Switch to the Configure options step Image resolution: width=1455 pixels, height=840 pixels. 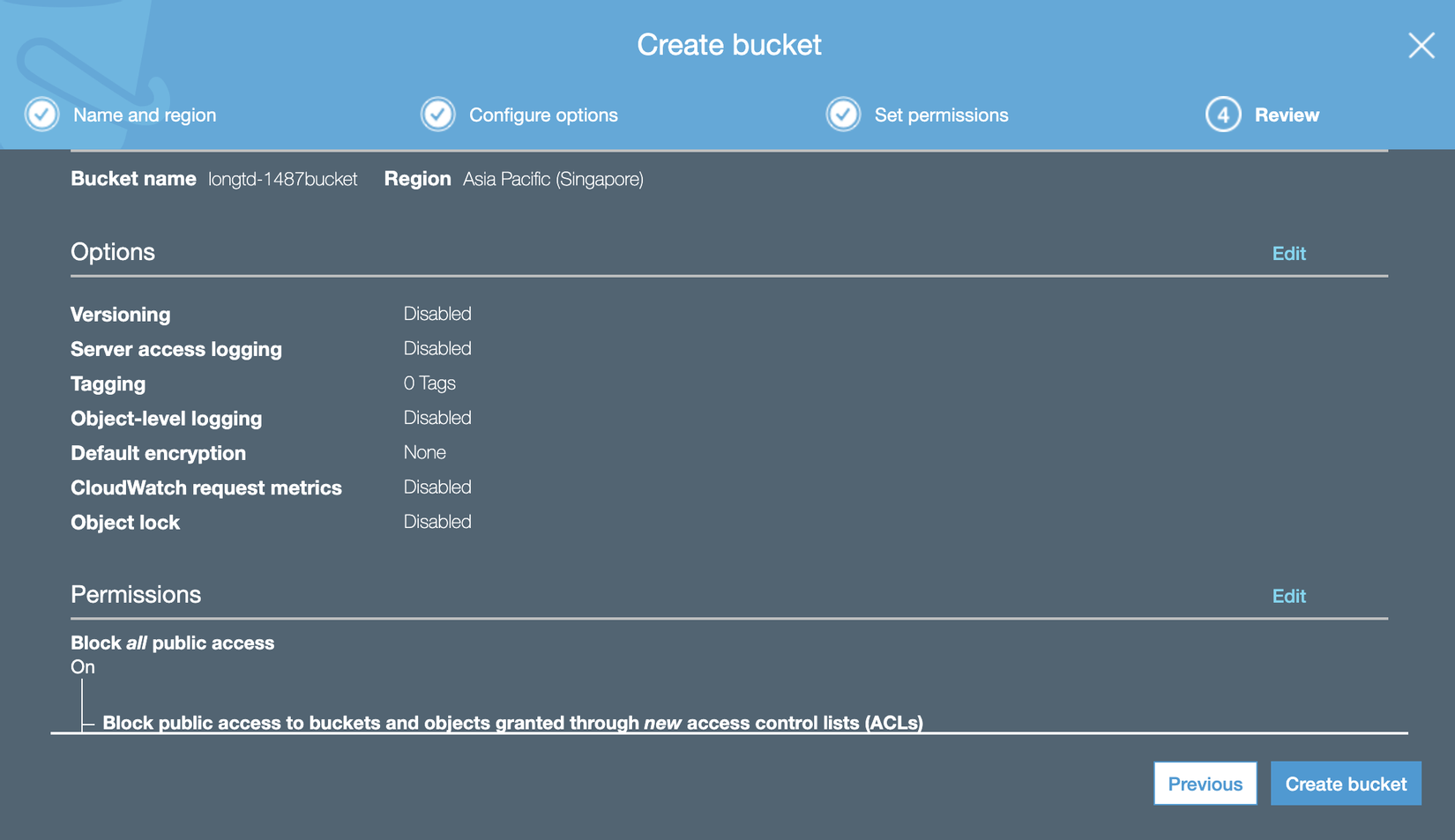pyautogui.click(x=543, y=115)
